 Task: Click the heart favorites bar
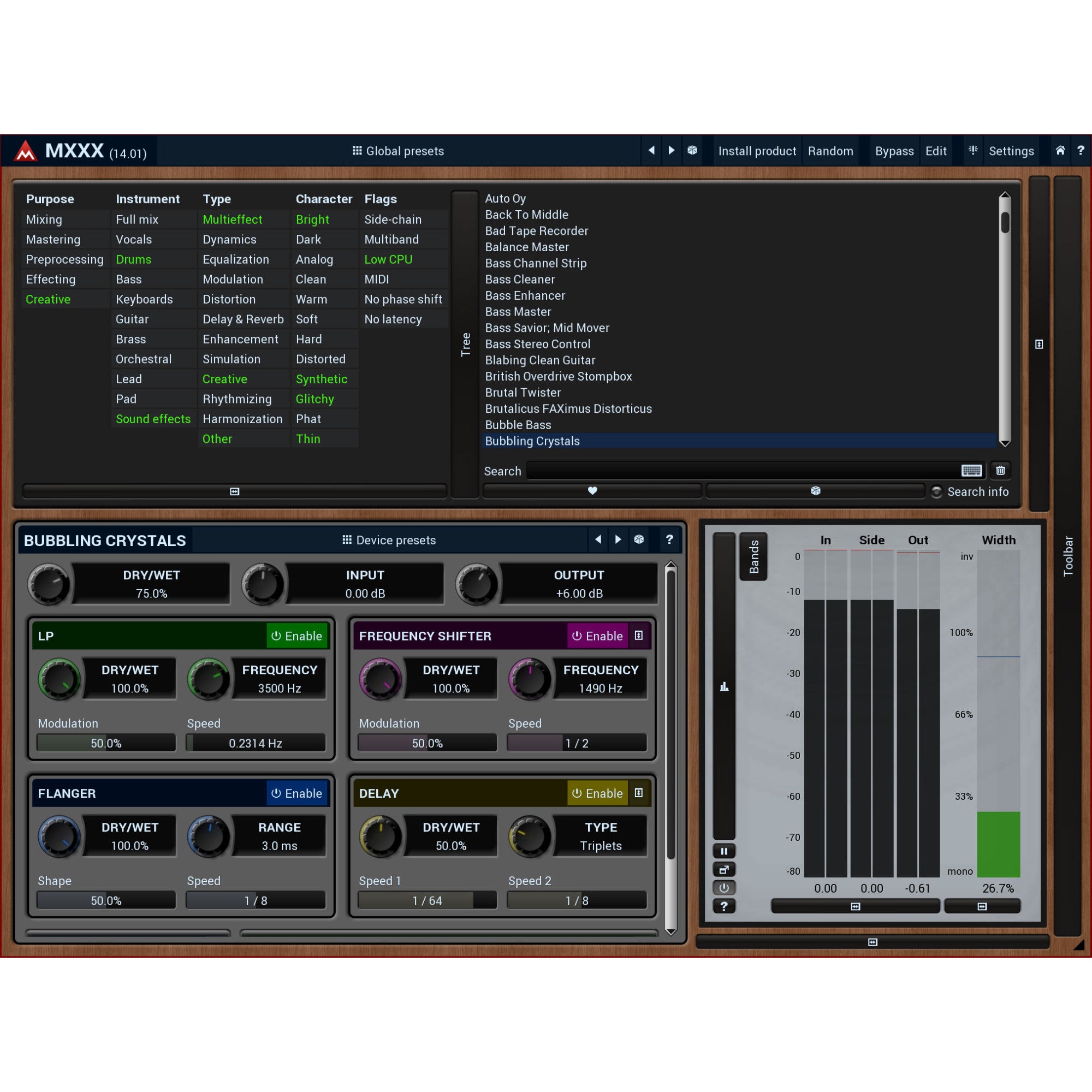[x=592, y=491]
